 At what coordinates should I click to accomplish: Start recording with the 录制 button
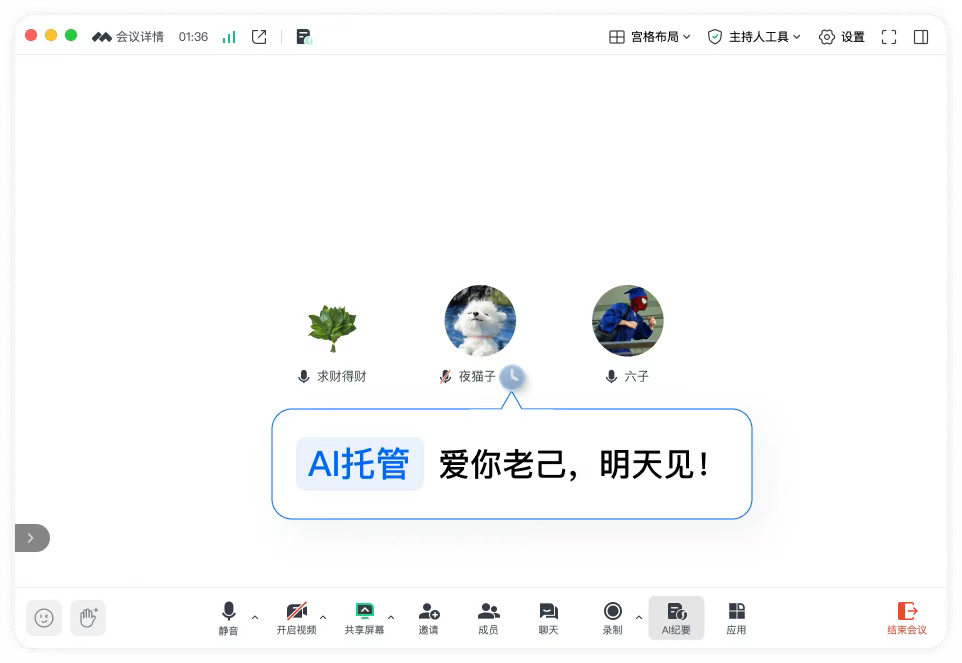pyautogui.click(x=612, y=617)
